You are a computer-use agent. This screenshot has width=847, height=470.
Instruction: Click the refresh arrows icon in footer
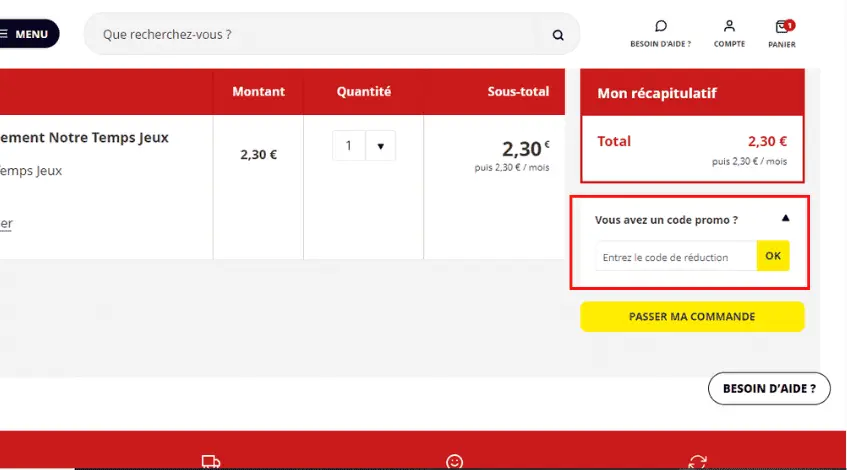697,462
